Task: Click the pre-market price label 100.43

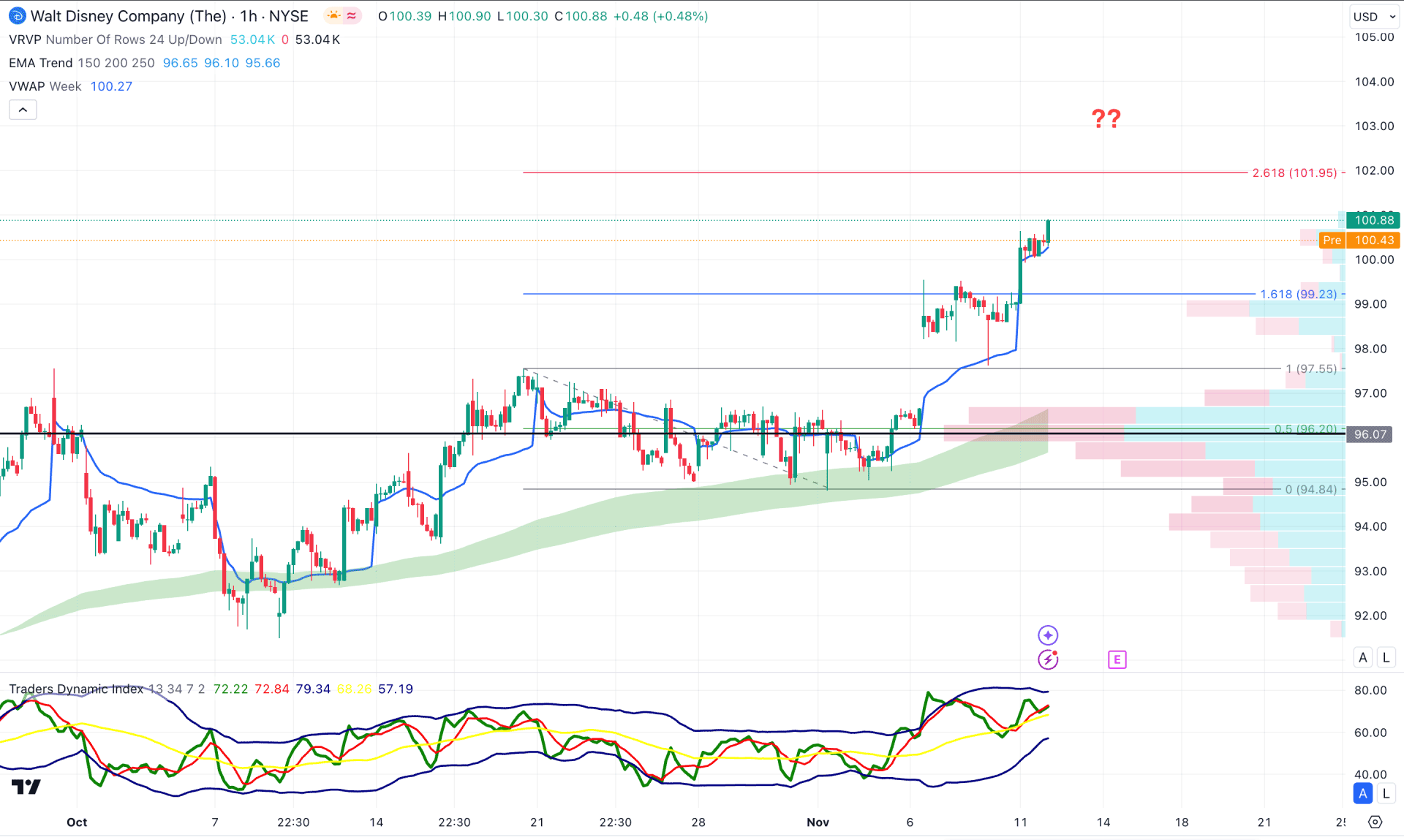Action: coord(1373,240)
